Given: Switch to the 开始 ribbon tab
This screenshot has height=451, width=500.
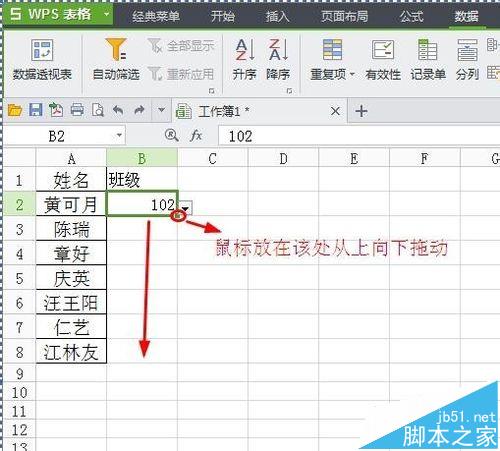Looking at the screenshot, I should coord(222,16).
